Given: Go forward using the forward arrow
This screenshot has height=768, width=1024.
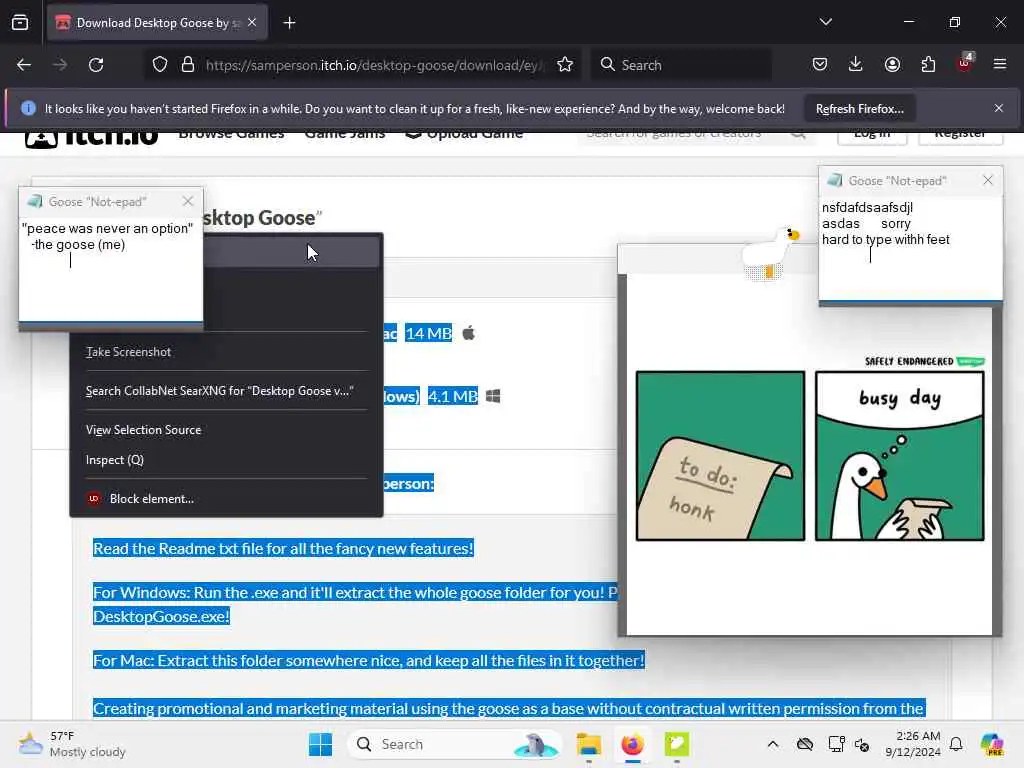Looking at the screenshot, I should click(60, 65).
